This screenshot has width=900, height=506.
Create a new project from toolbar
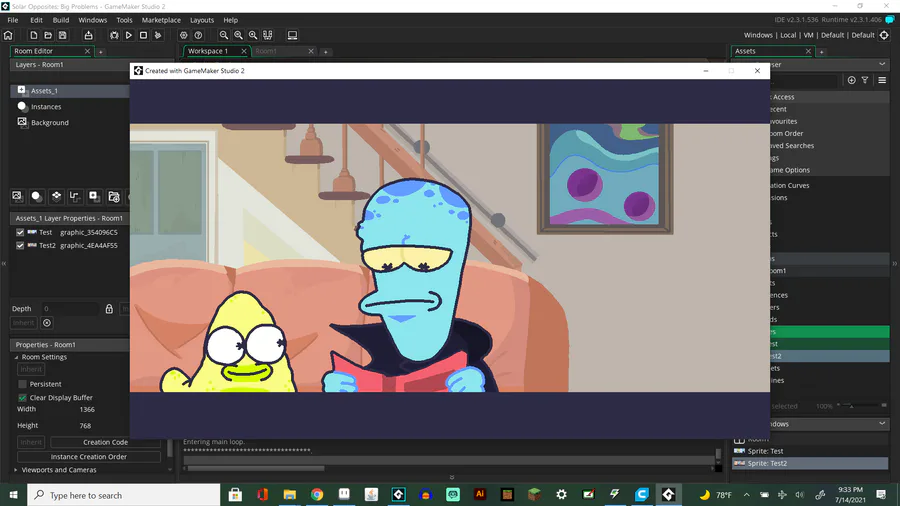pyautogui.click(x=34, y=35)
